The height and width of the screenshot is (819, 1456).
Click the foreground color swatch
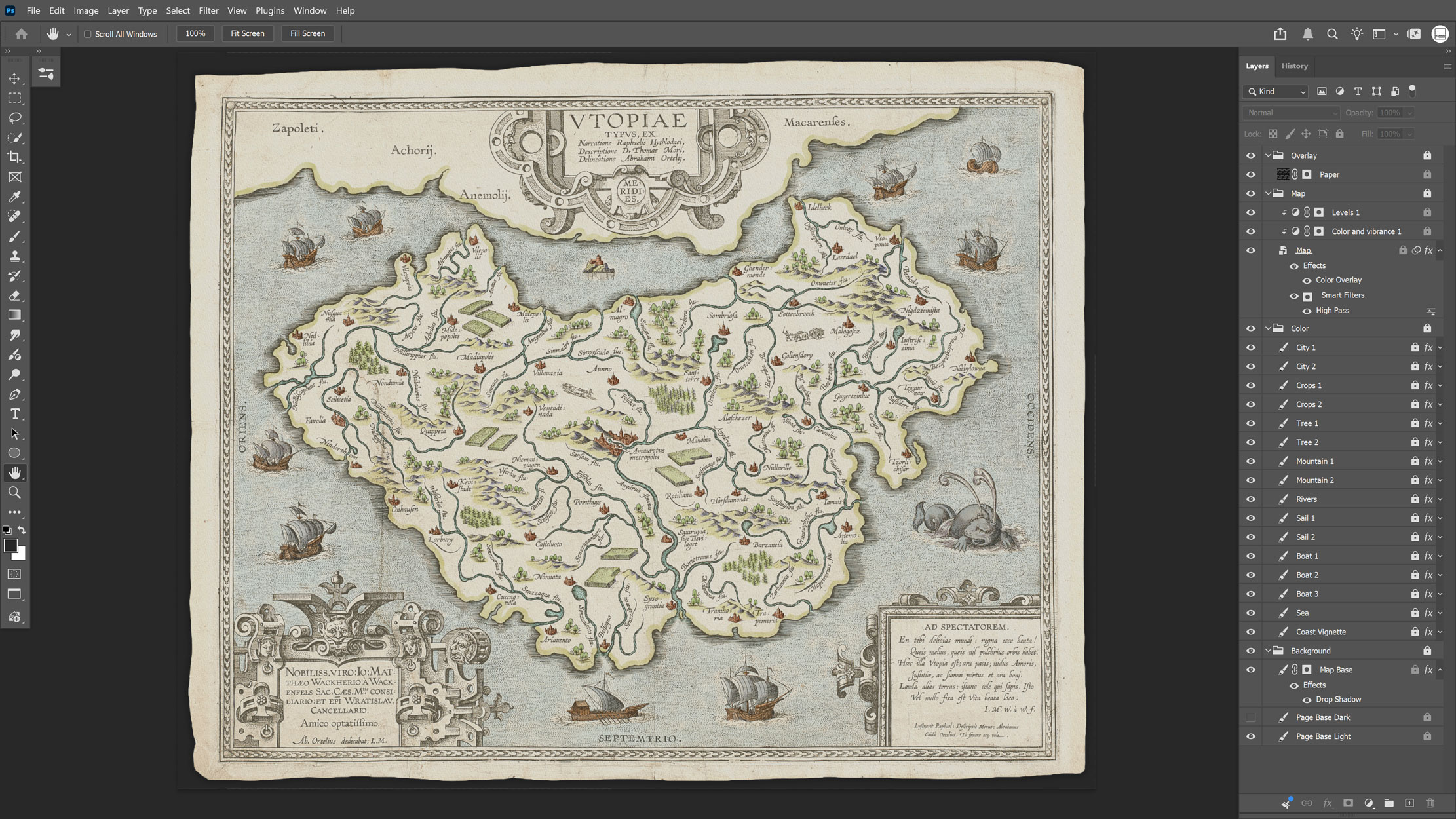coord(10,546)
